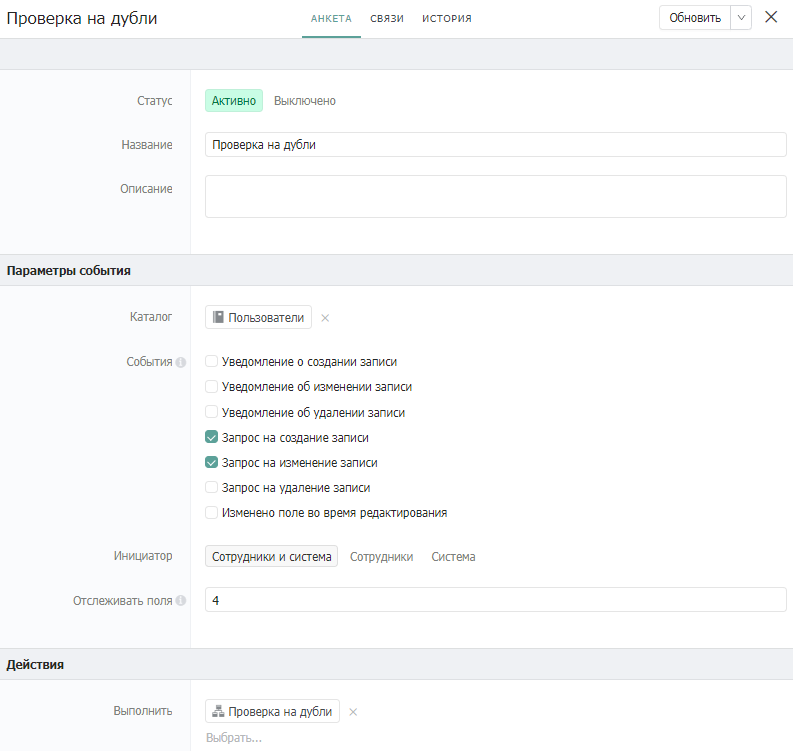Image resolution: width=793 pixels, height=751 pixels.
Task: Close the form with the X icon
Action: pos(771,17)
